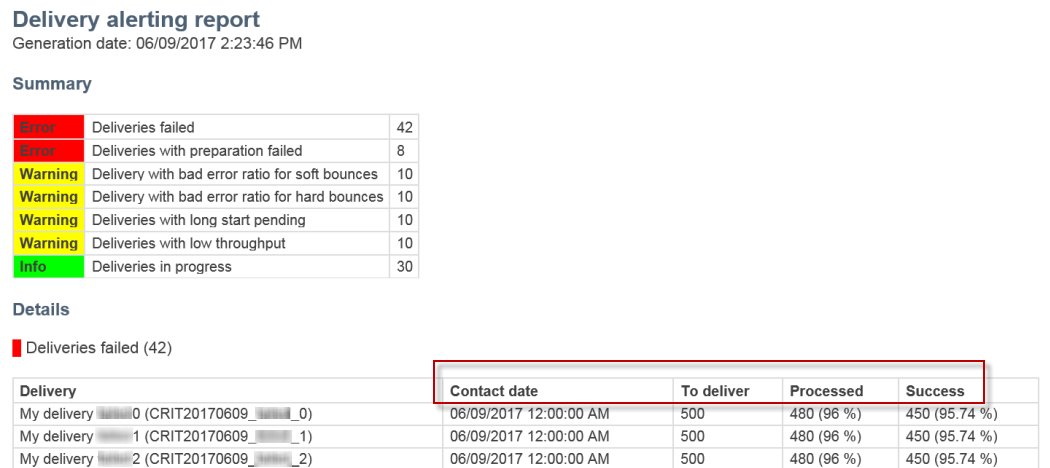Click the yellow Warning label for hard bounces
Image resolution: width=1050 pixels, height=468 pixels.
(49, 197)
